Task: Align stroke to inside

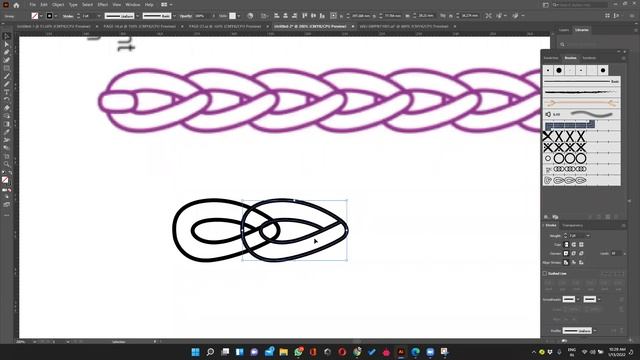Action: coord(573,262)
